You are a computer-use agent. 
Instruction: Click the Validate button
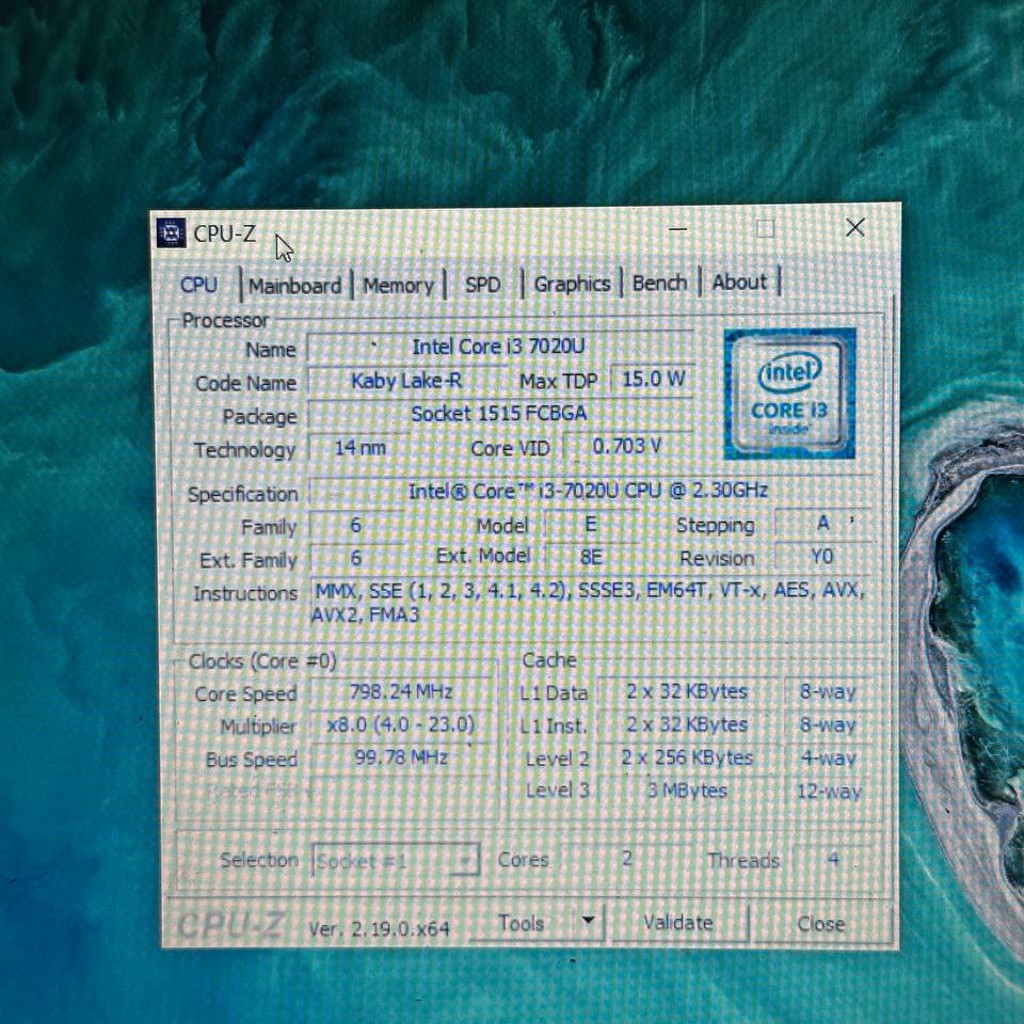[x=678, y=922]
